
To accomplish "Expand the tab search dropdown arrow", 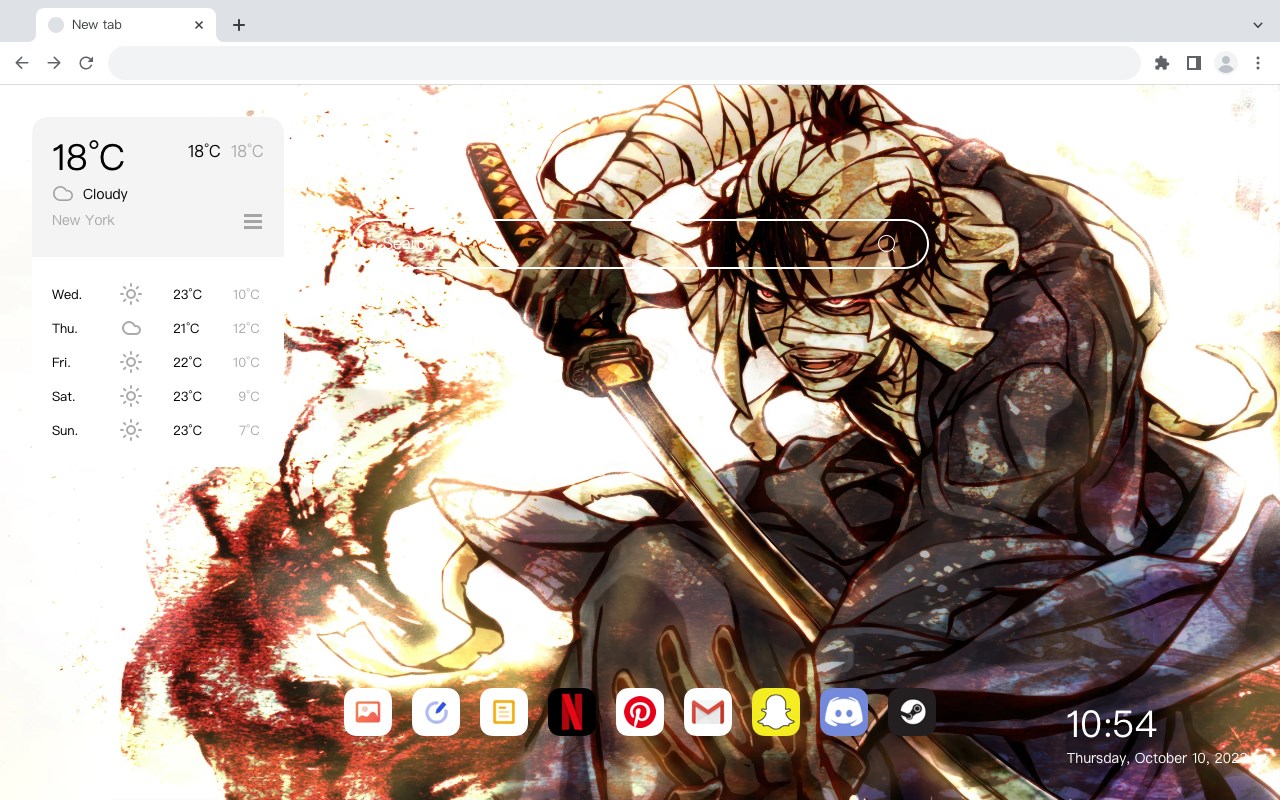I will [1258, 25].
